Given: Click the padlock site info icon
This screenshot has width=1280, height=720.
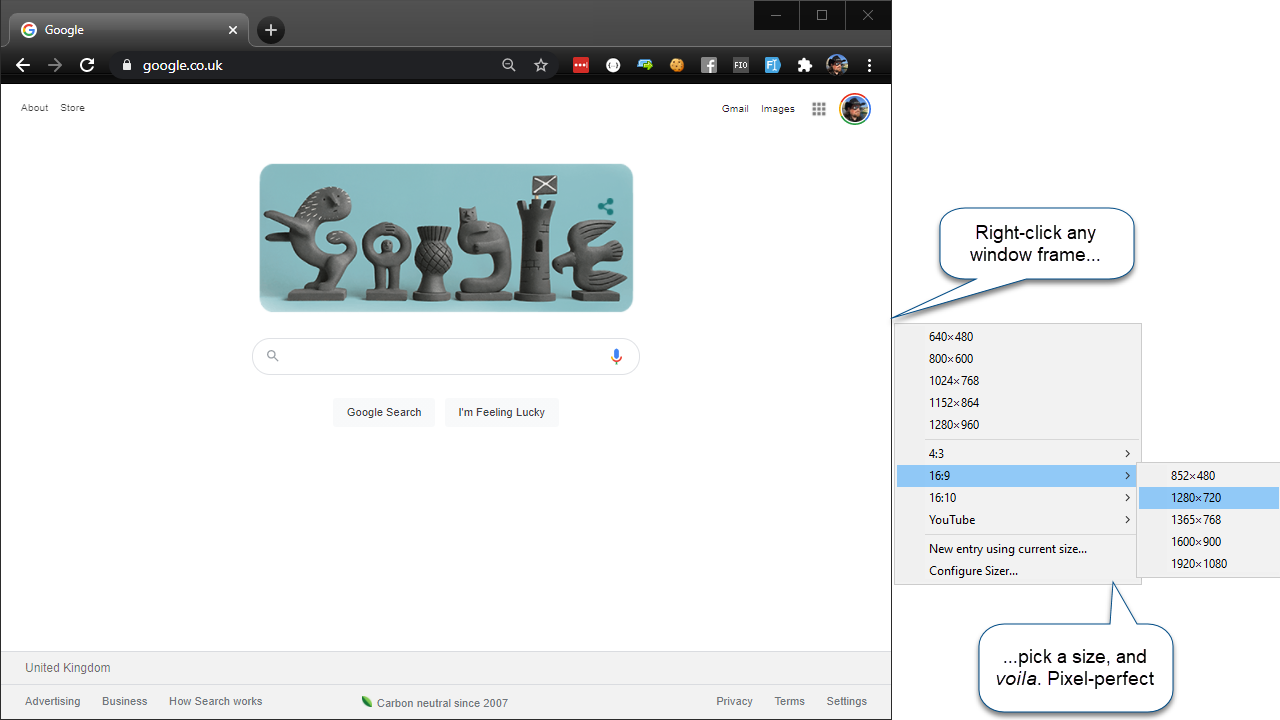Looking at the screenshot, I should (126, 65).
